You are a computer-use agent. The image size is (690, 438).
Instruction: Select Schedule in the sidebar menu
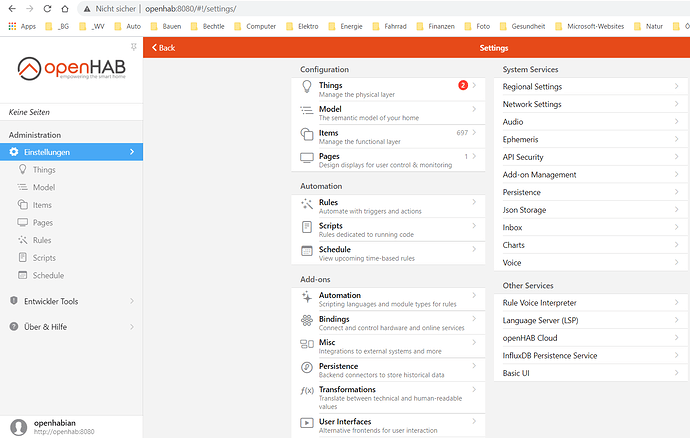pos(71,275)
